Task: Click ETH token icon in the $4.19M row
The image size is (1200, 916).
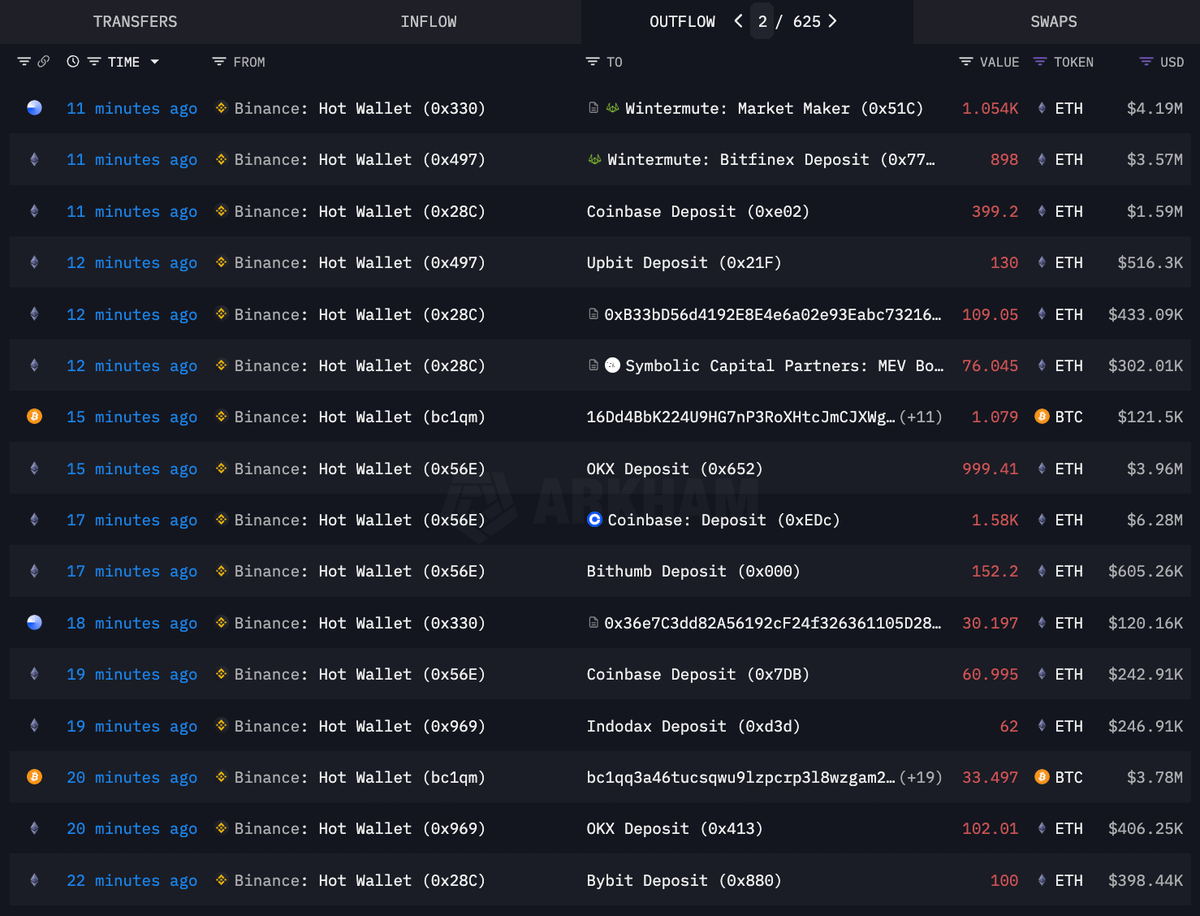Action: [x=1041, y=108]
